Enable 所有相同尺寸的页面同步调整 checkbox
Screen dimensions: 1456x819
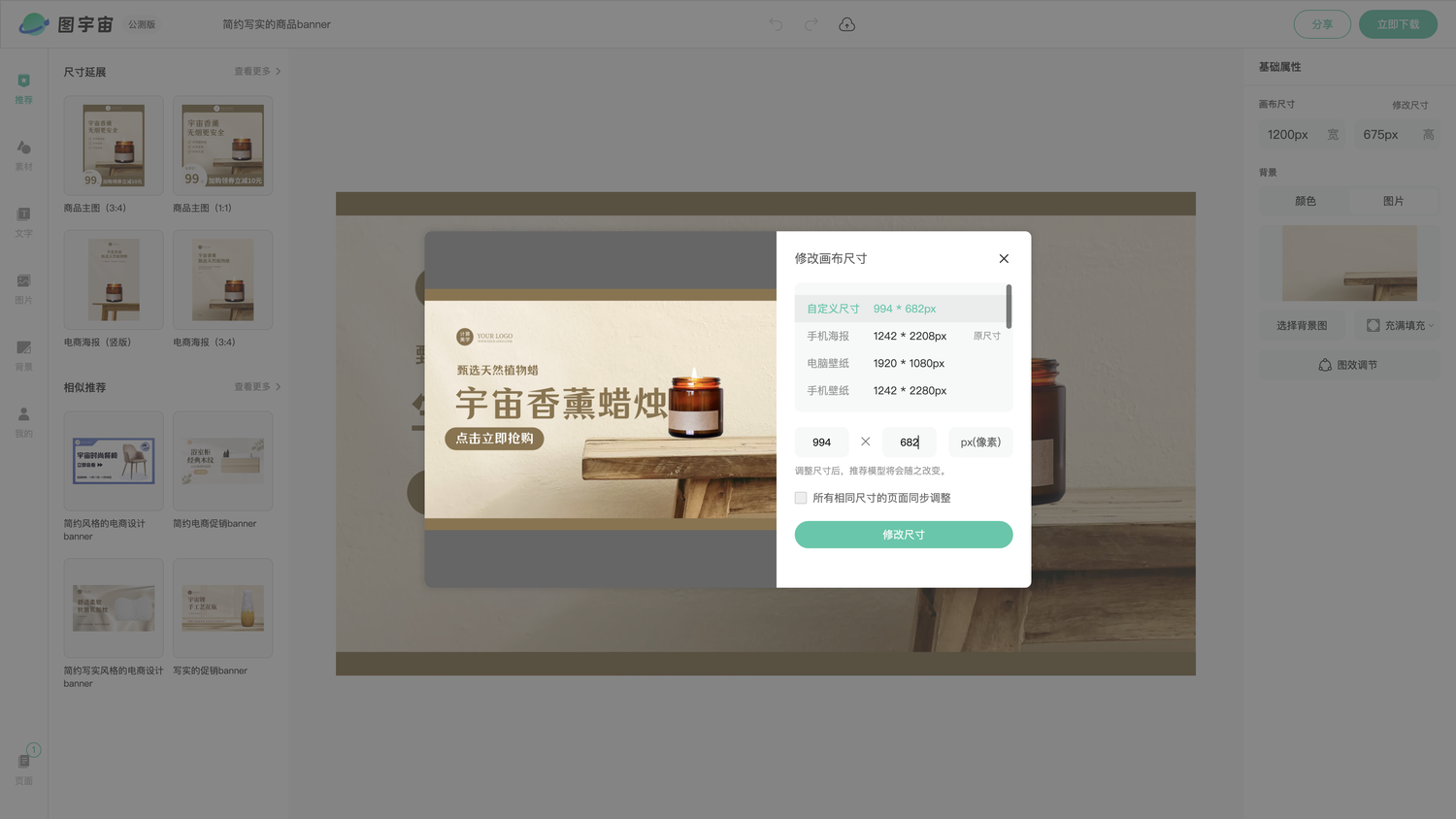(x=801, y=498)
